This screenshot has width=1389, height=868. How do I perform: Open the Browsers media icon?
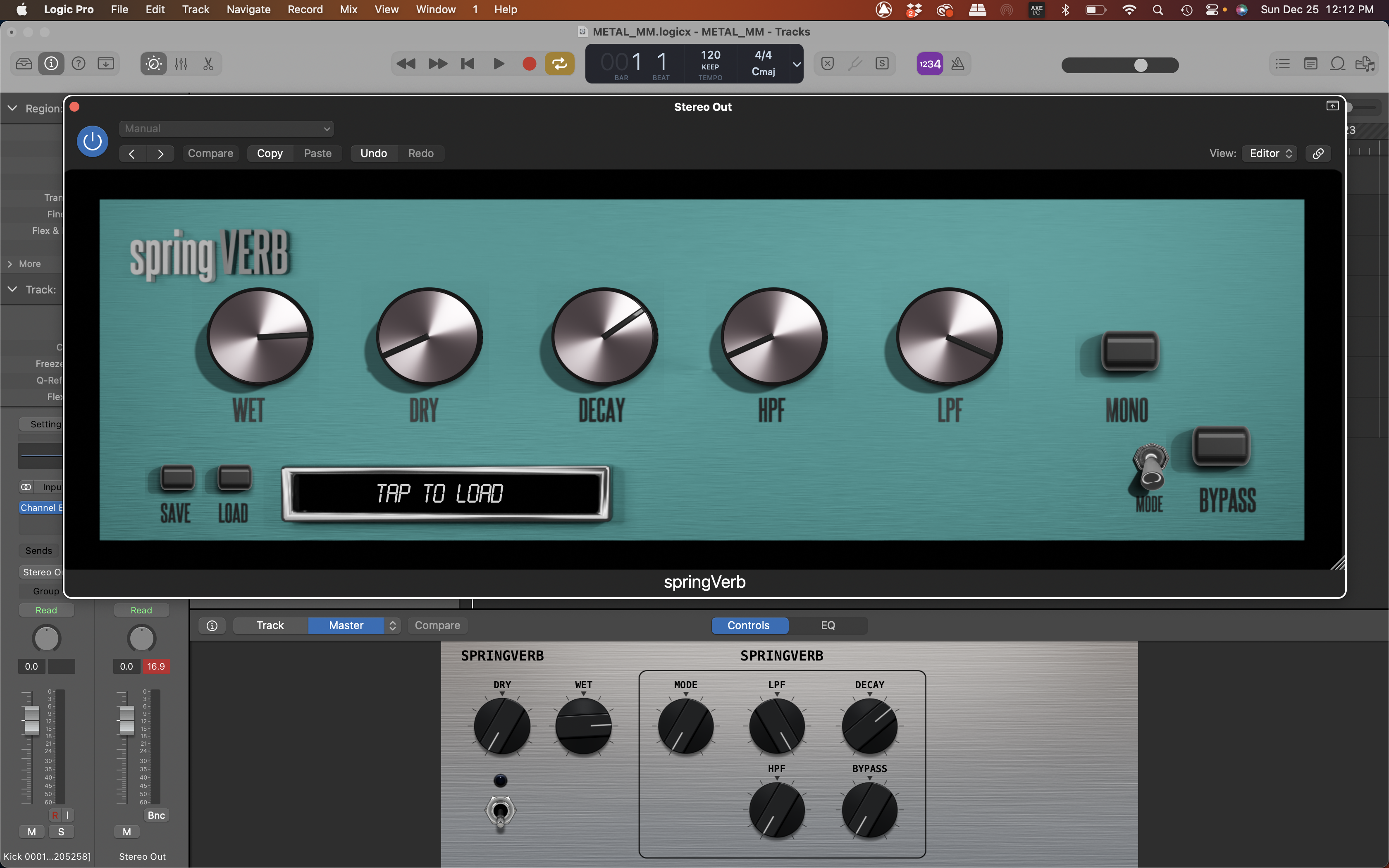[x=1365, y=64]
